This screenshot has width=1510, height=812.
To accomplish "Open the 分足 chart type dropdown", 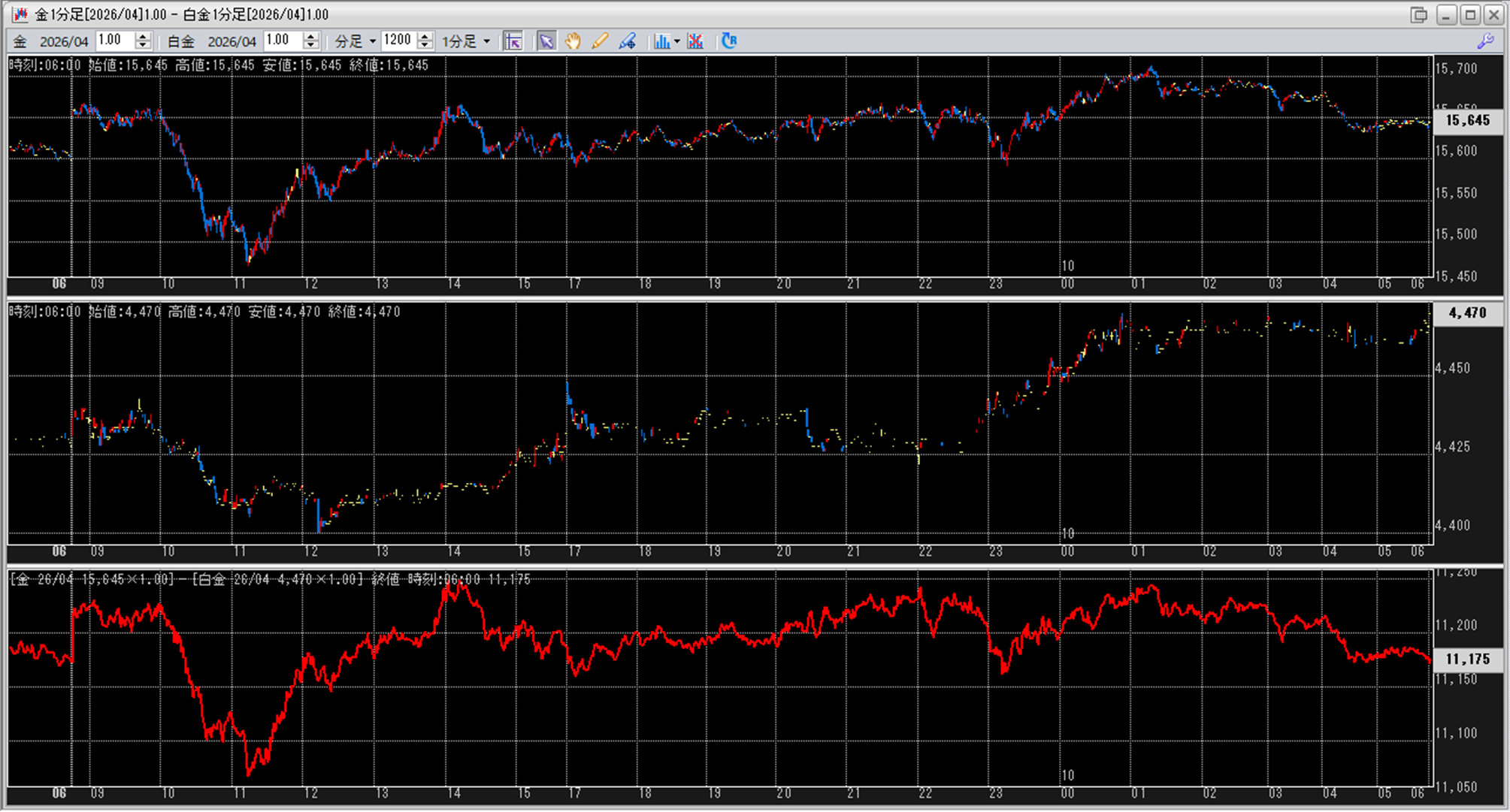I will tap(373, 41).
